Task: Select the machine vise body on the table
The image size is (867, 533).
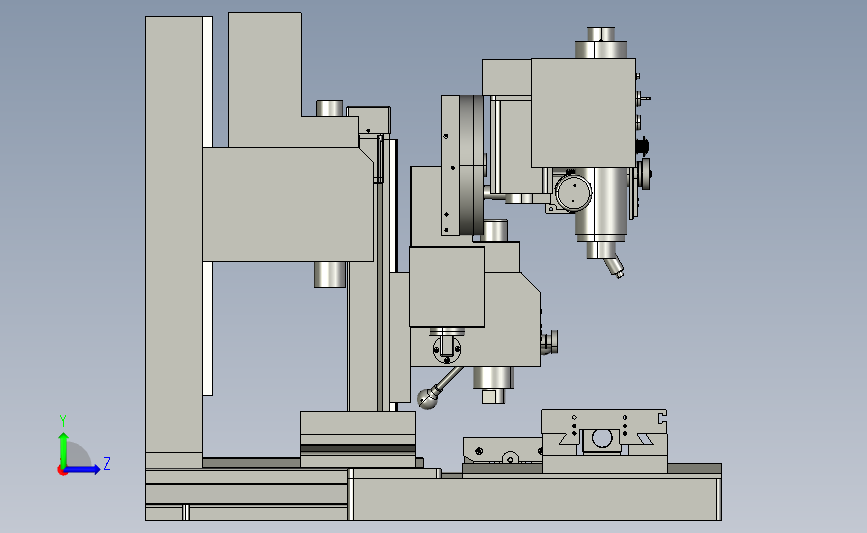Action: (x=604, y=441)
